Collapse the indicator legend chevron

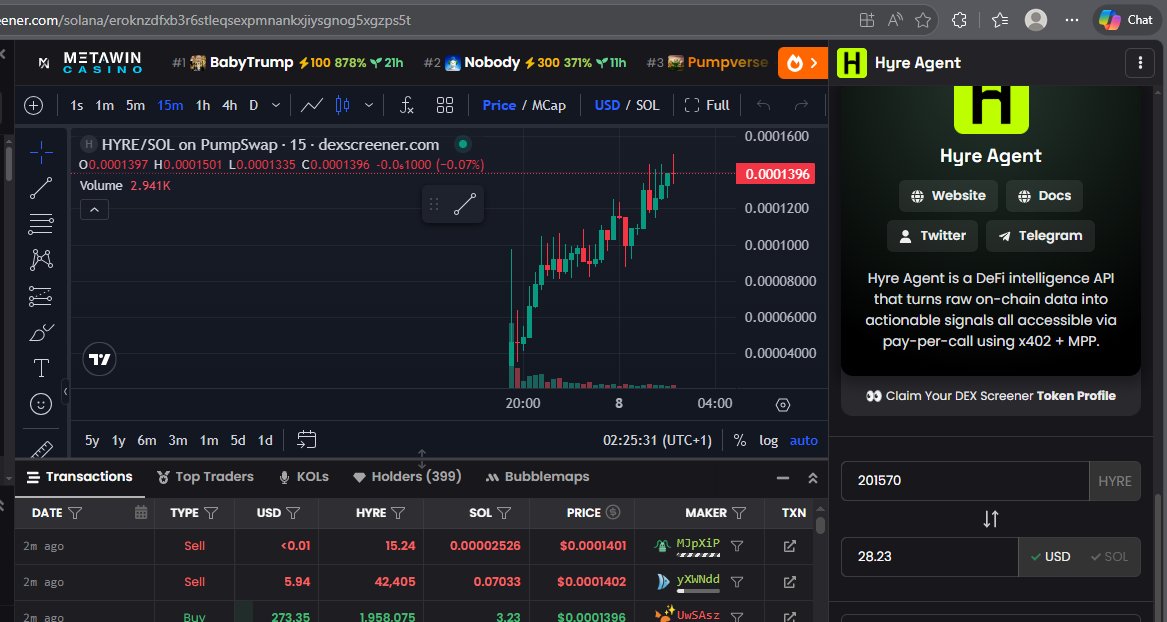pos(95,210)
